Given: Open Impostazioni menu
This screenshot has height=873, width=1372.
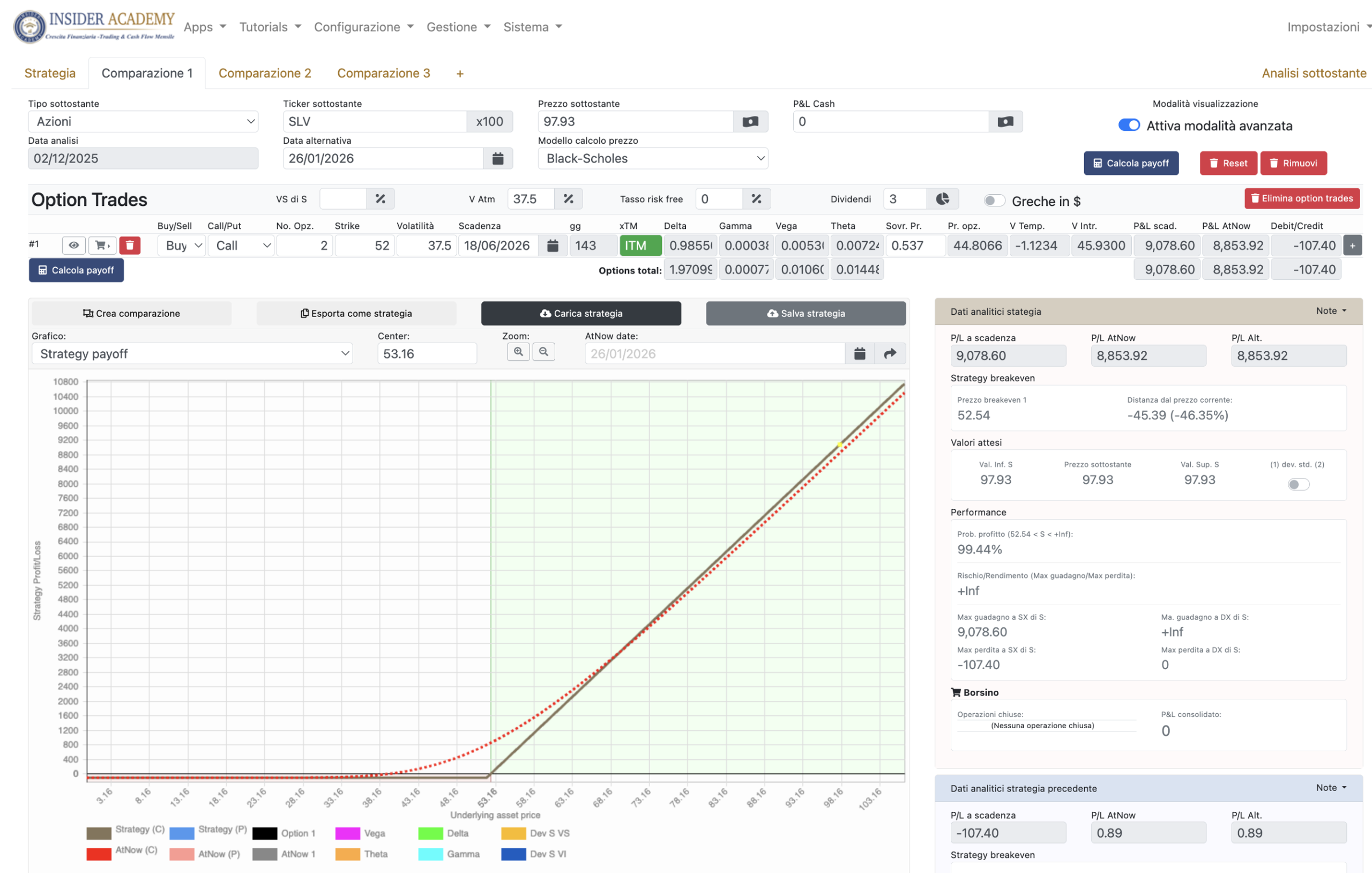Looking at the screenshot, I should [1329, 27].
